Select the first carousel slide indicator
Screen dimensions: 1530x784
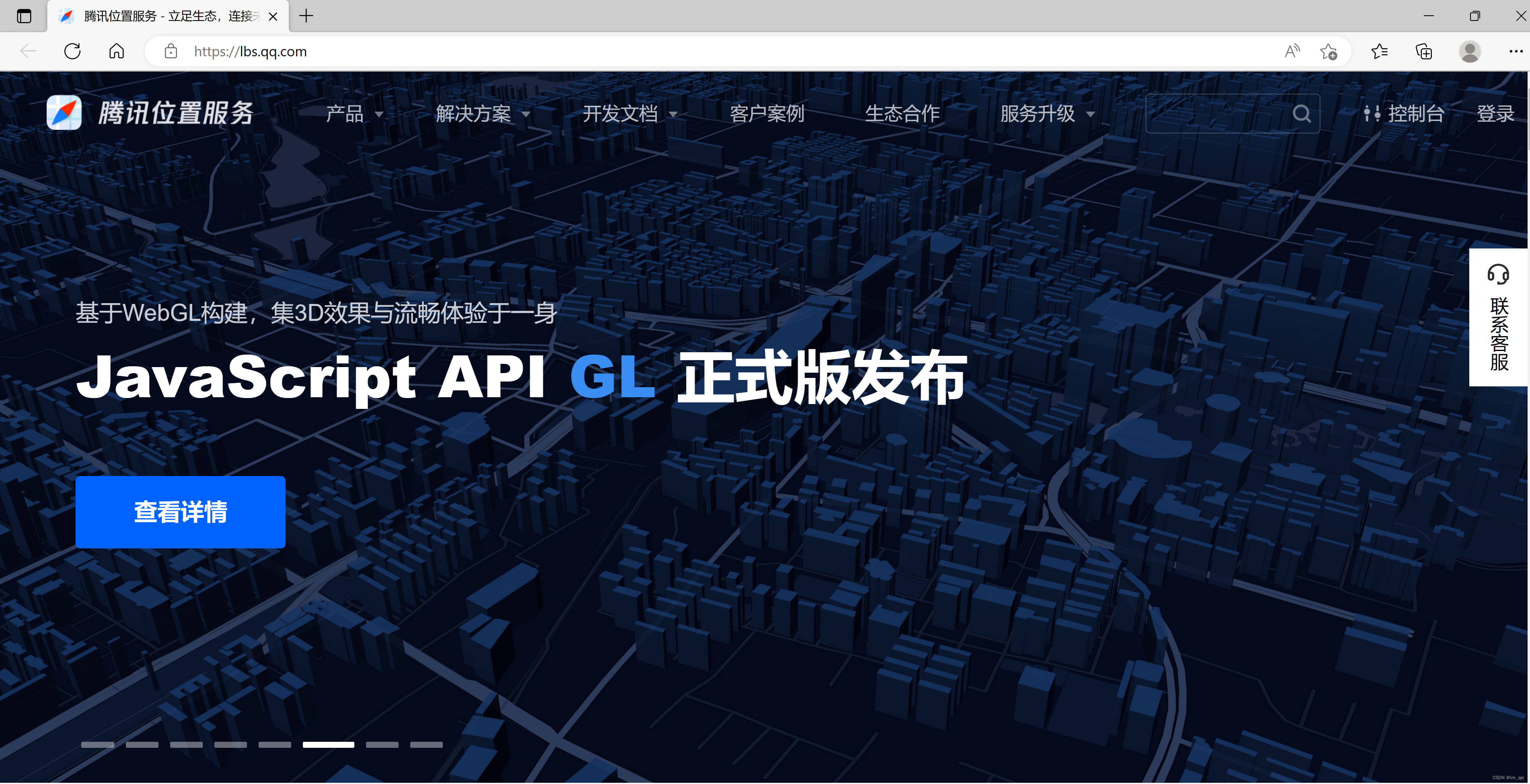pyautogui.click(x=97, y=745)
